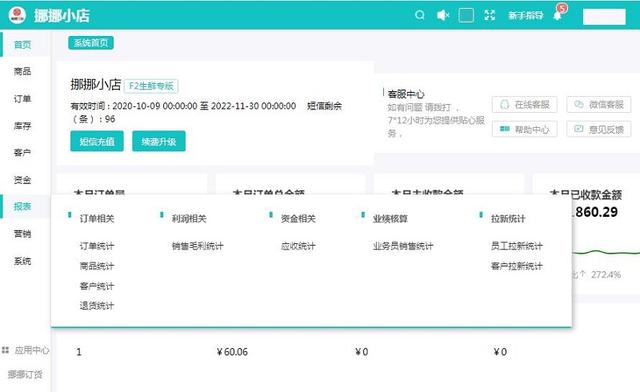Open the 意见反馈 button

(x=599, y=129)
